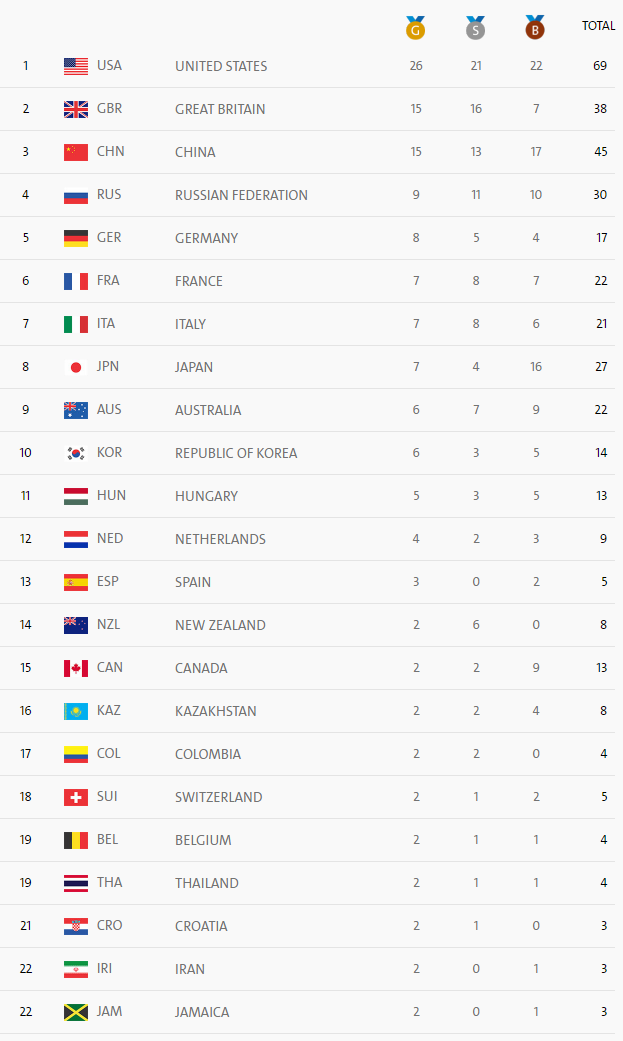Click the bronze medal column icon
Image resolution: width=623 pixels, height=1041 pixels.
click(535, 28)
